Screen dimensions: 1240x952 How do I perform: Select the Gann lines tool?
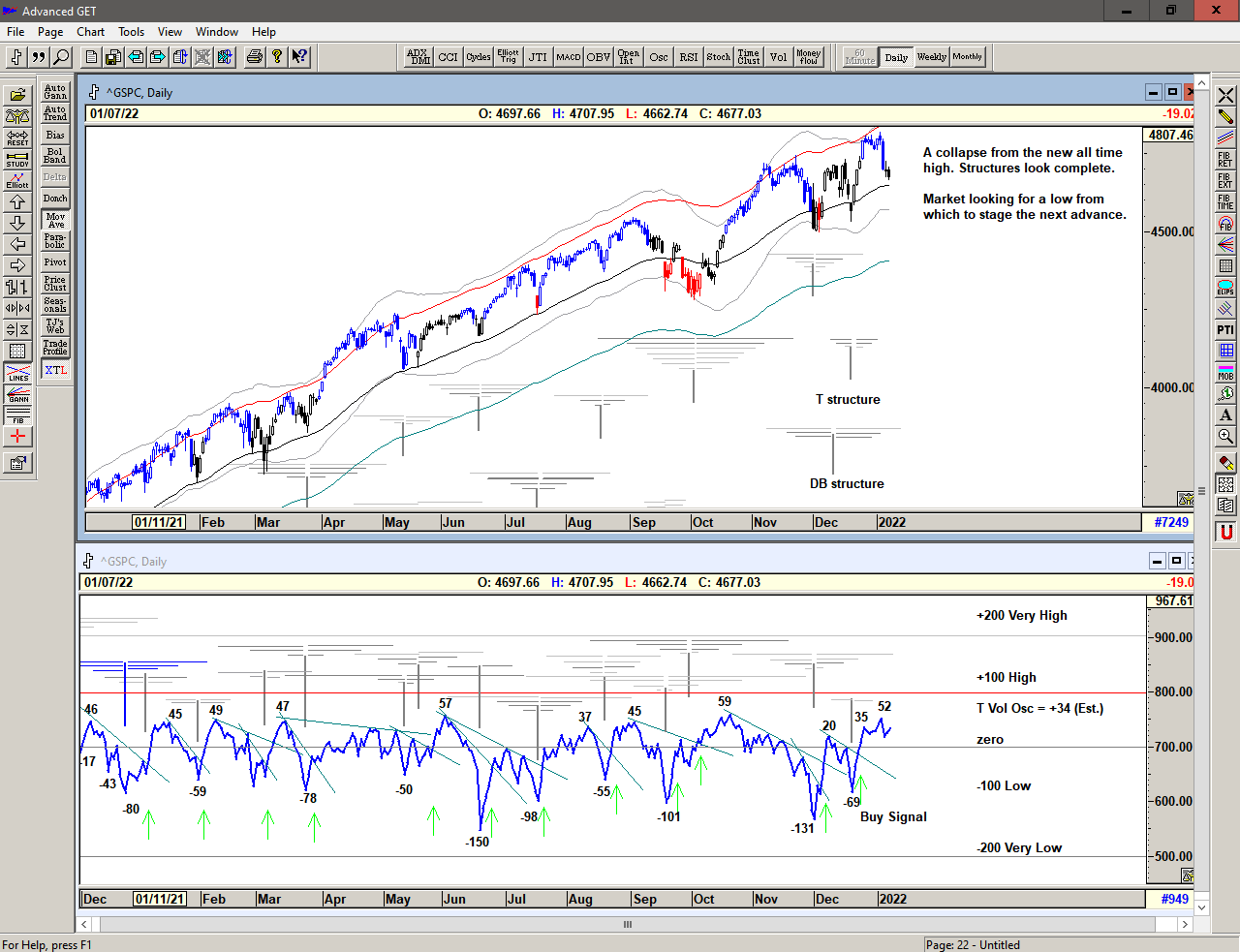click(x=17, y=394)
